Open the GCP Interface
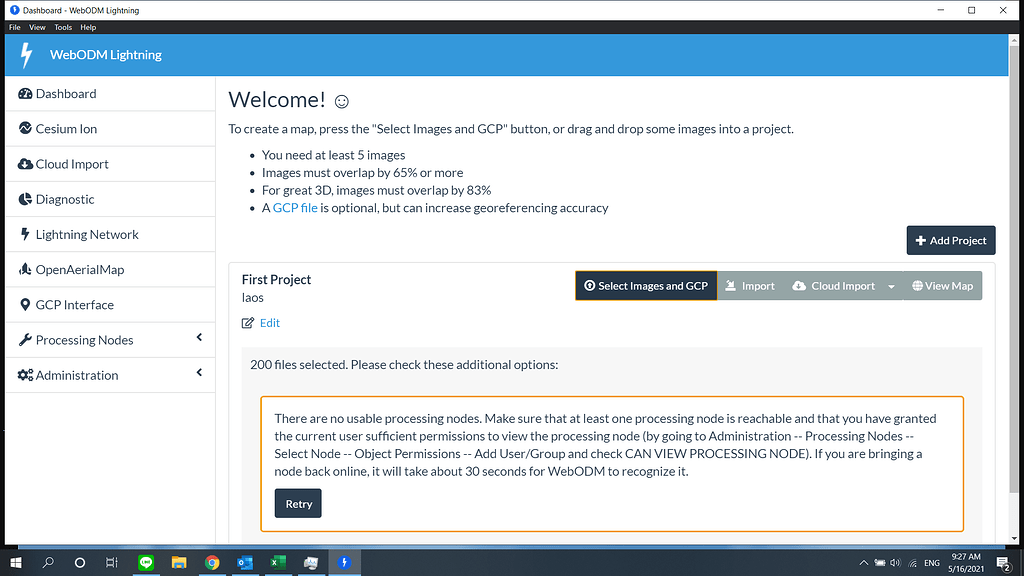The image size is (1024, 576). (23, 303)
